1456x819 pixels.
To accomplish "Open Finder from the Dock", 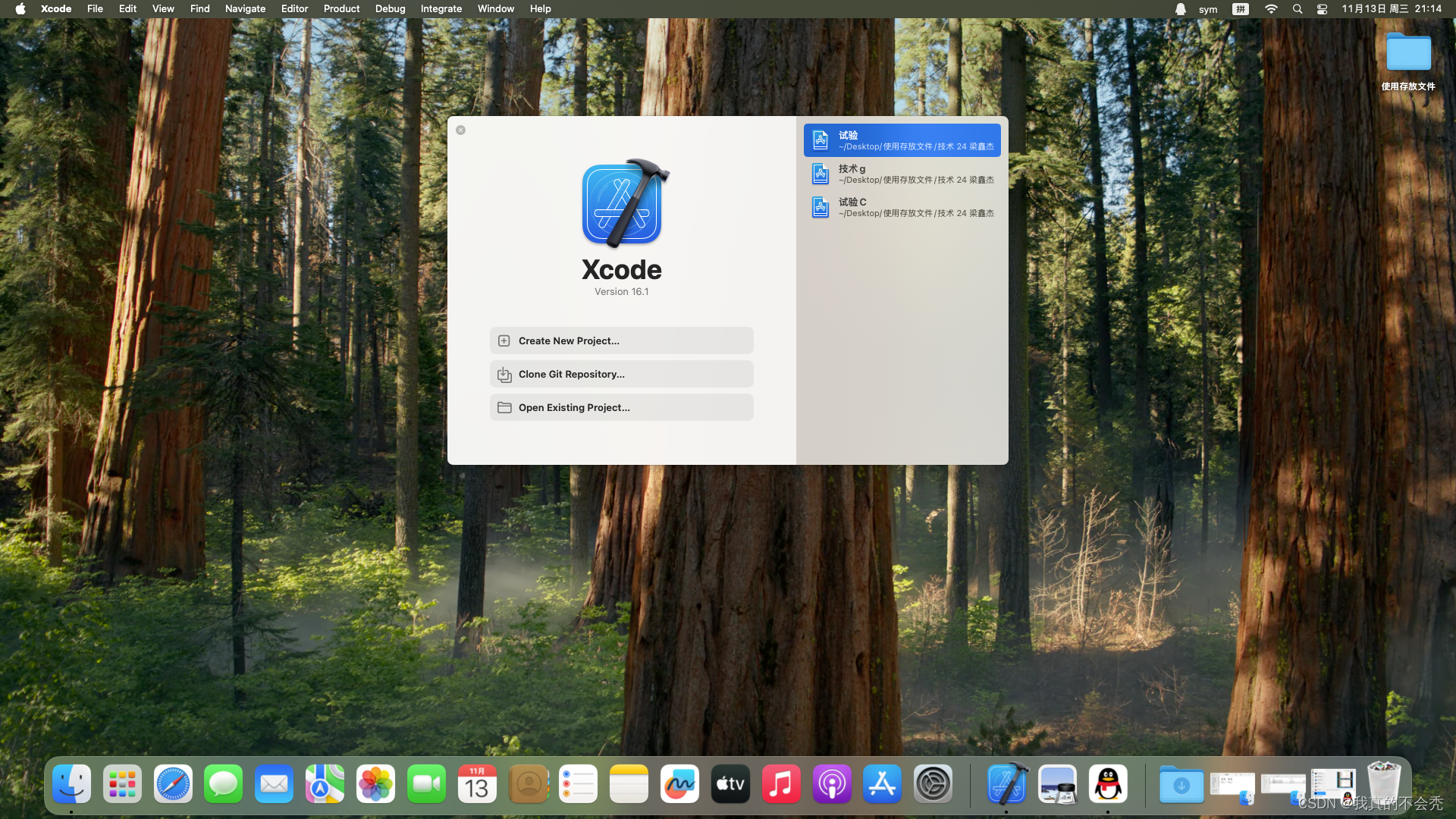I will point(71,784).
